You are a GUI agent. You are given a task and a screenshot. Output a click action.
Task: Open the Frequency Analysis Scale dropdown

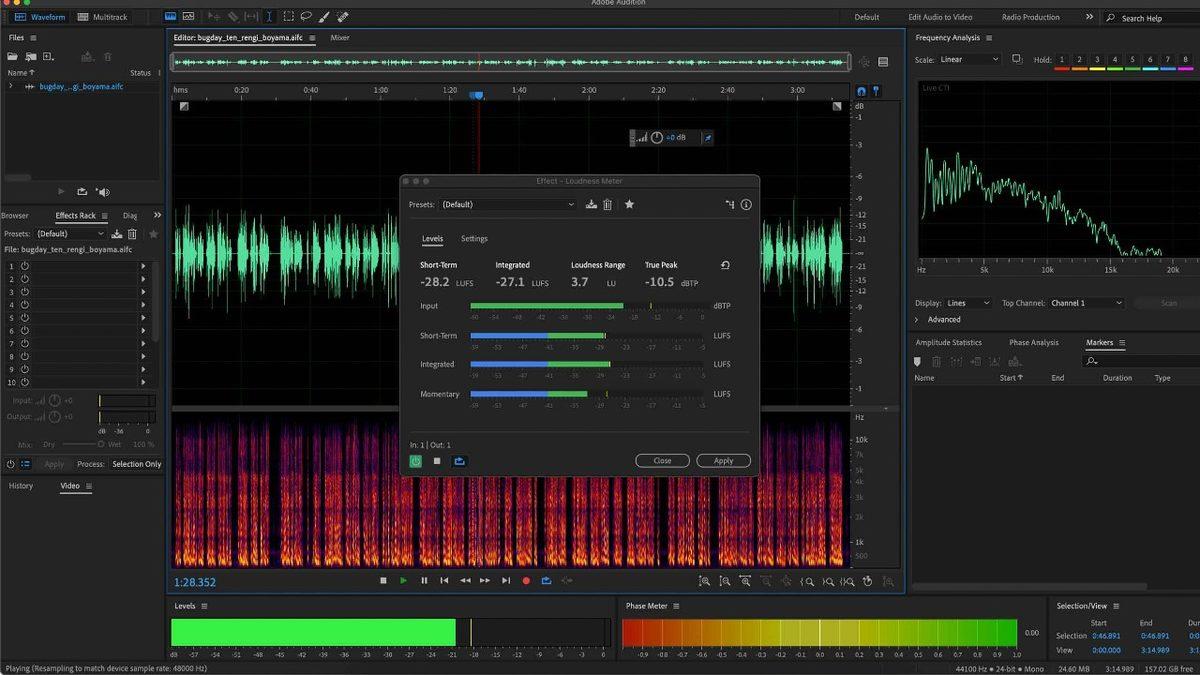tap(968, 60)
